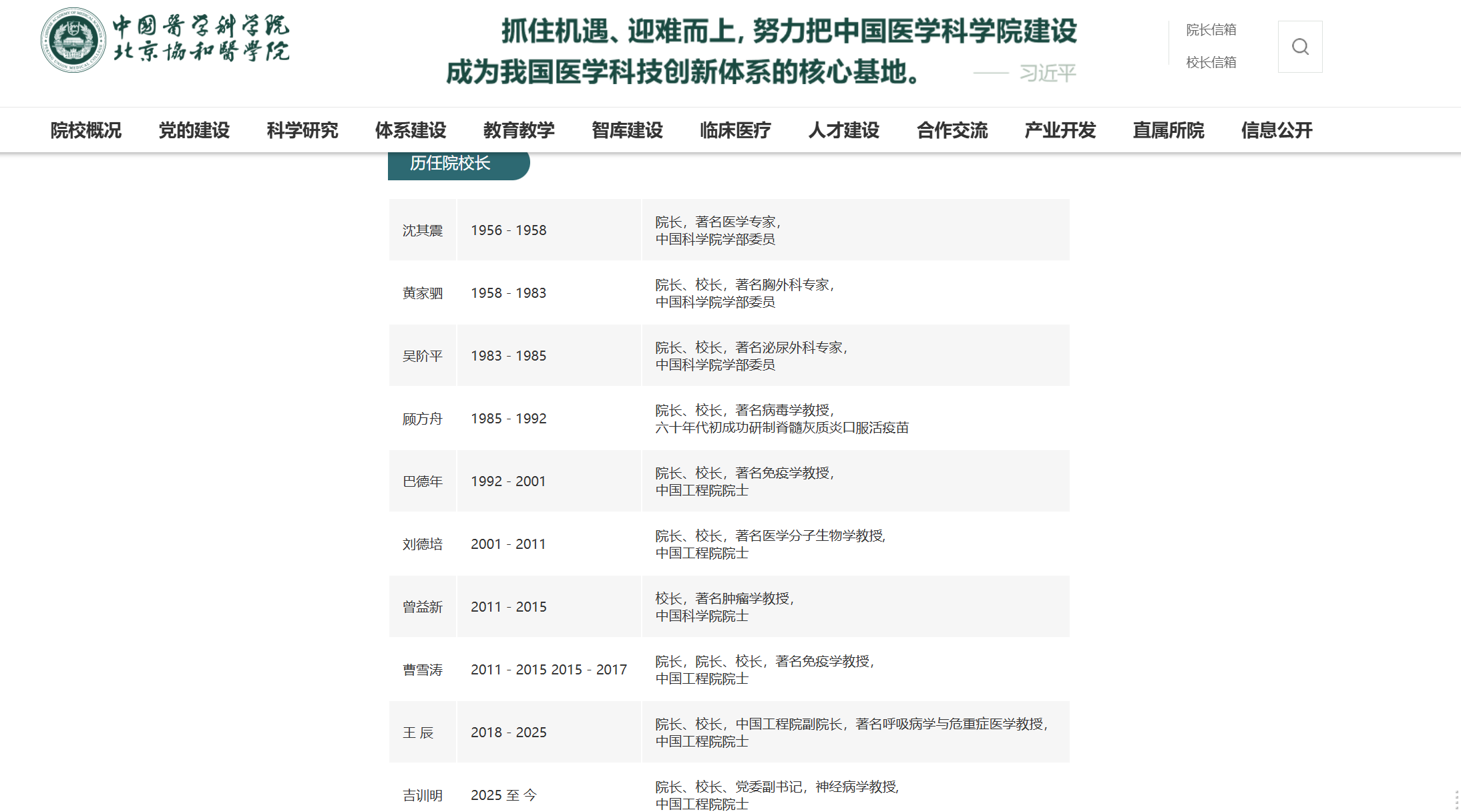The width and height of the screenshot is (1461, 812).
Task: Select the 合作交流 menu item
Action: [952, 130]
